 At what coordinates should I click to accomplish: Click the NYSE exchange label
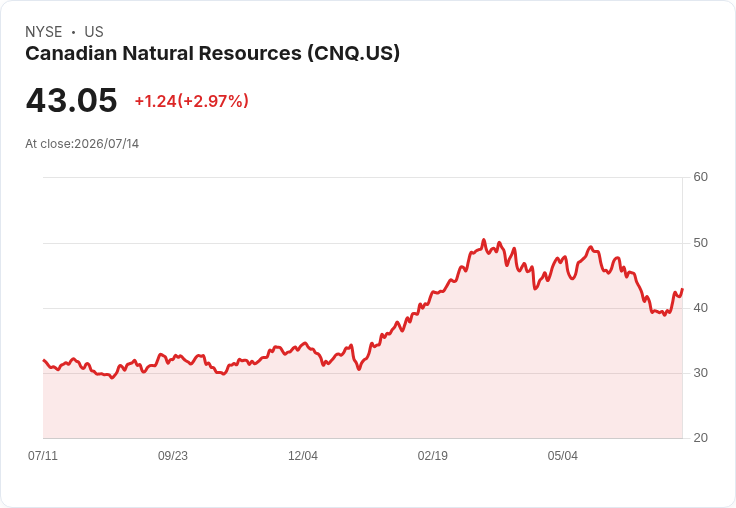point(44,32)
